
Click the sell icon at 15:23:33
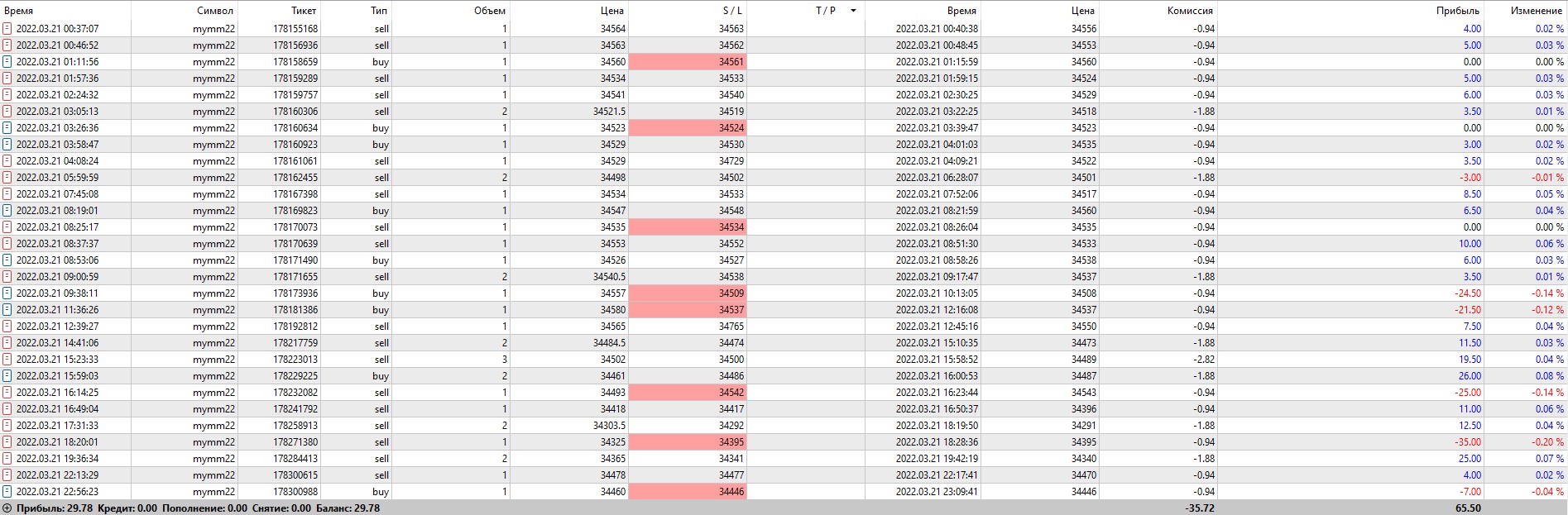point(7,359)
